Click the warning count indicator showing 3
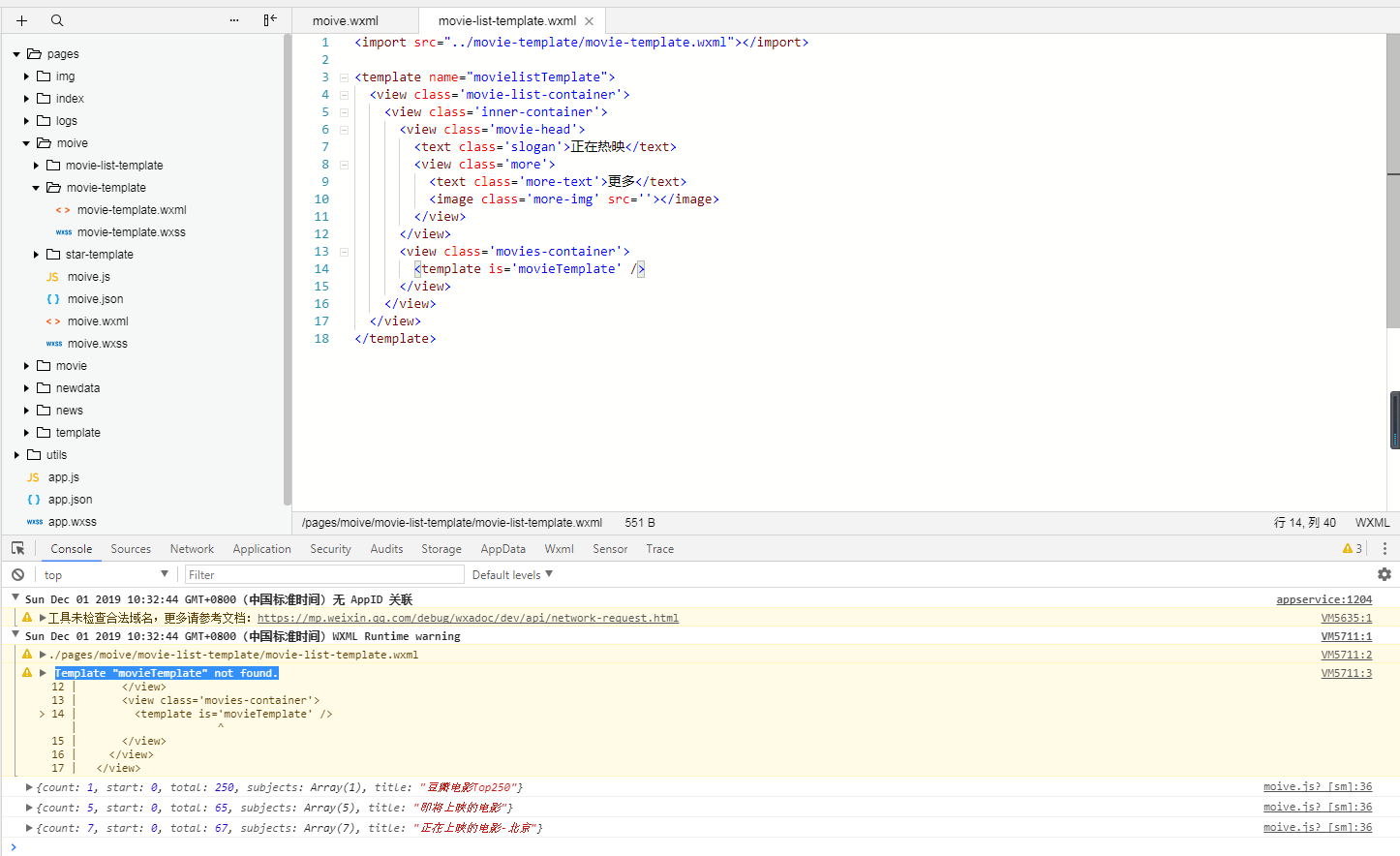This screenshot has width=1400, height=856. pyautogui.click(x=1353, y=548)
